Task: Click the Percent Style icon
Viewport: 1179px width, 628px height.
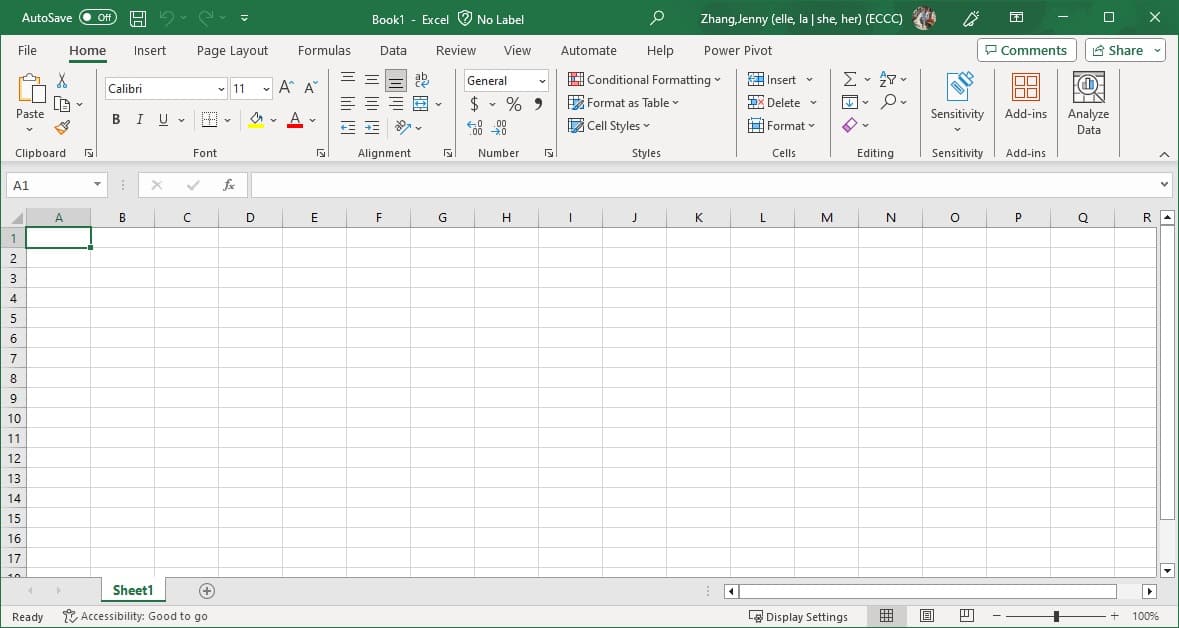Action: [514, 104]
